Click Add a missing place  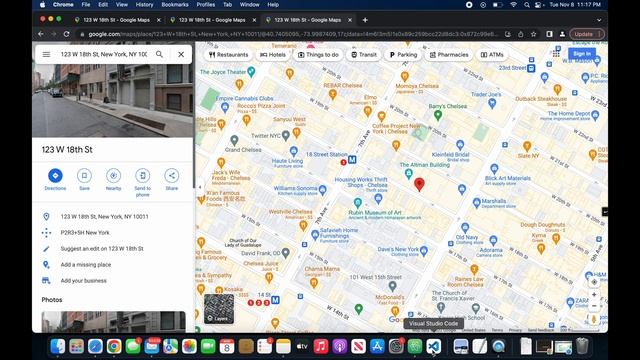(86, 264)
